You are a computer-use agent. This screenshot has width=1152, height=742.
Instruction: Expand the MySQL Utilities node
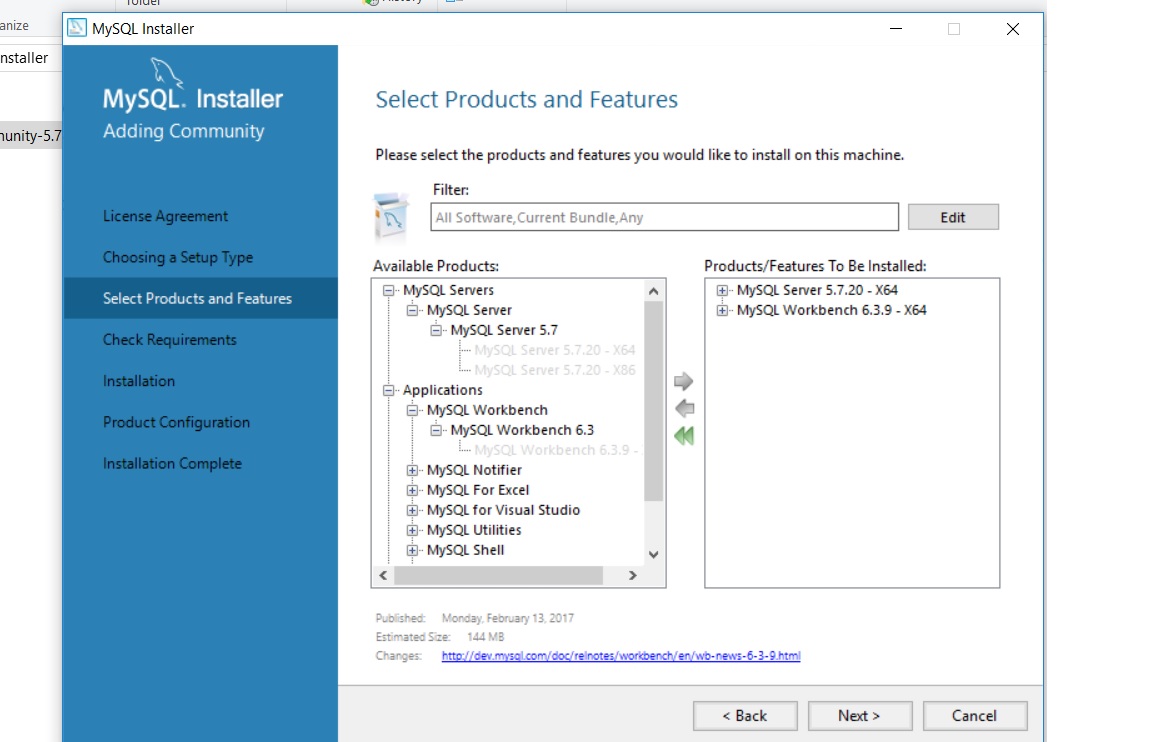(x=412, y=530)
